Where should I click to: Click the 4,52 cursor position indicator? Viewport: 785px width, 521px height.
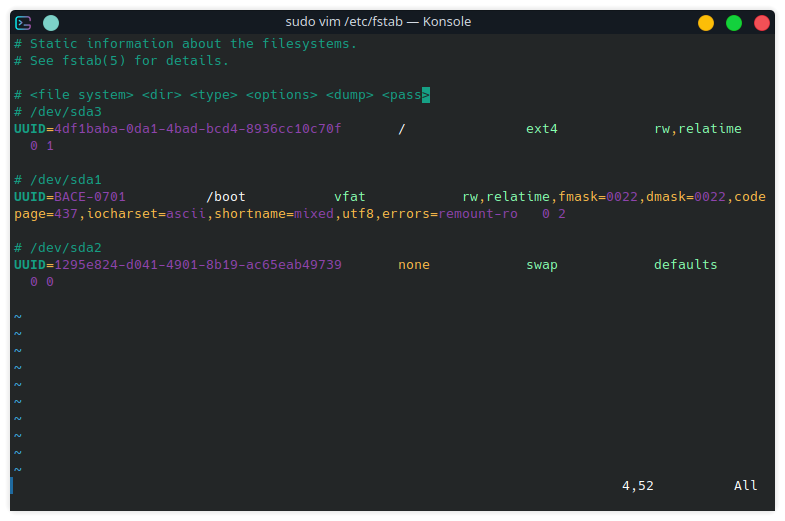[637, 486]
